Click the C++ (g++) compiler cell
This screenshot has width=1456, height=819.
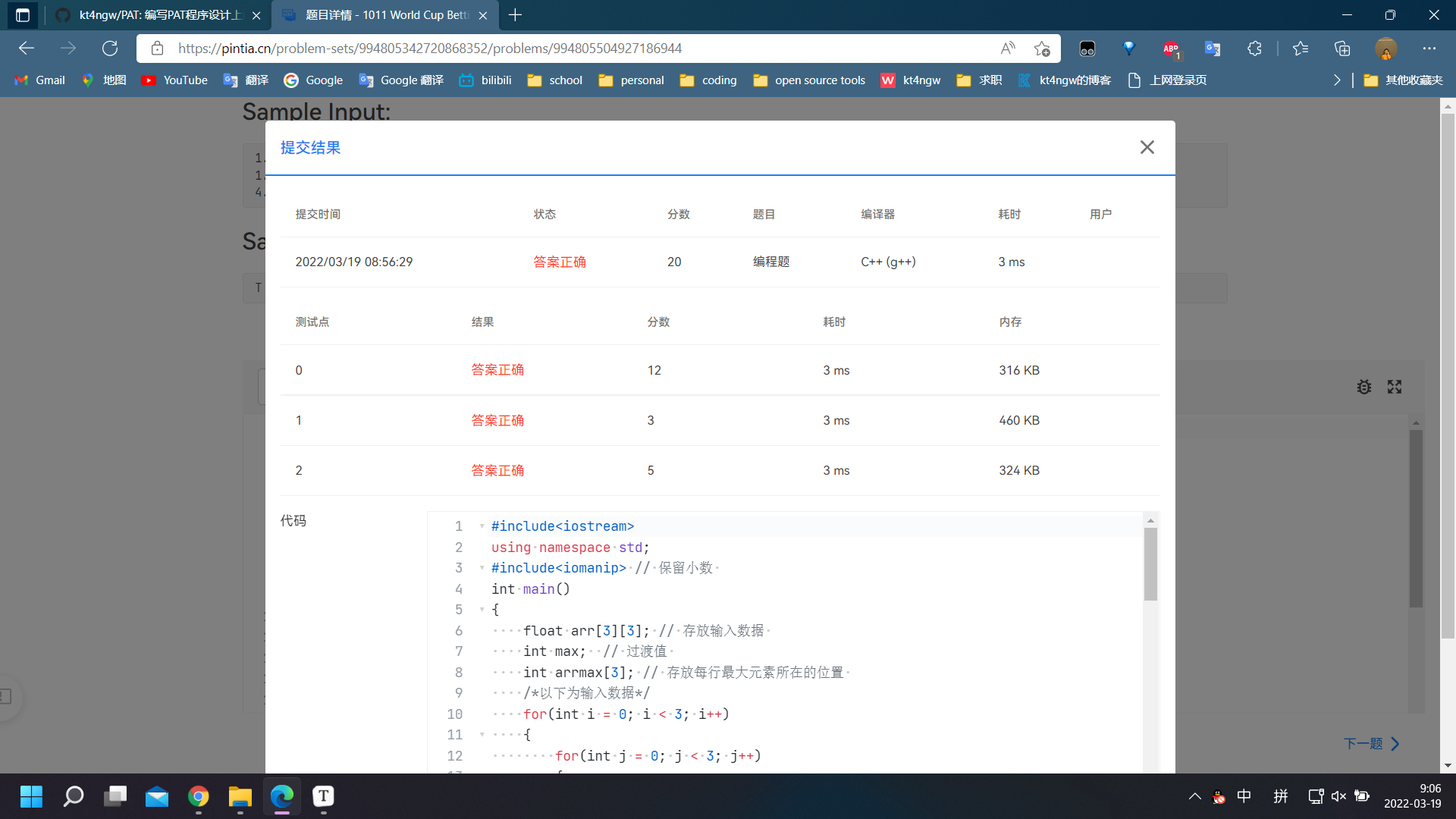pos(888,262)
